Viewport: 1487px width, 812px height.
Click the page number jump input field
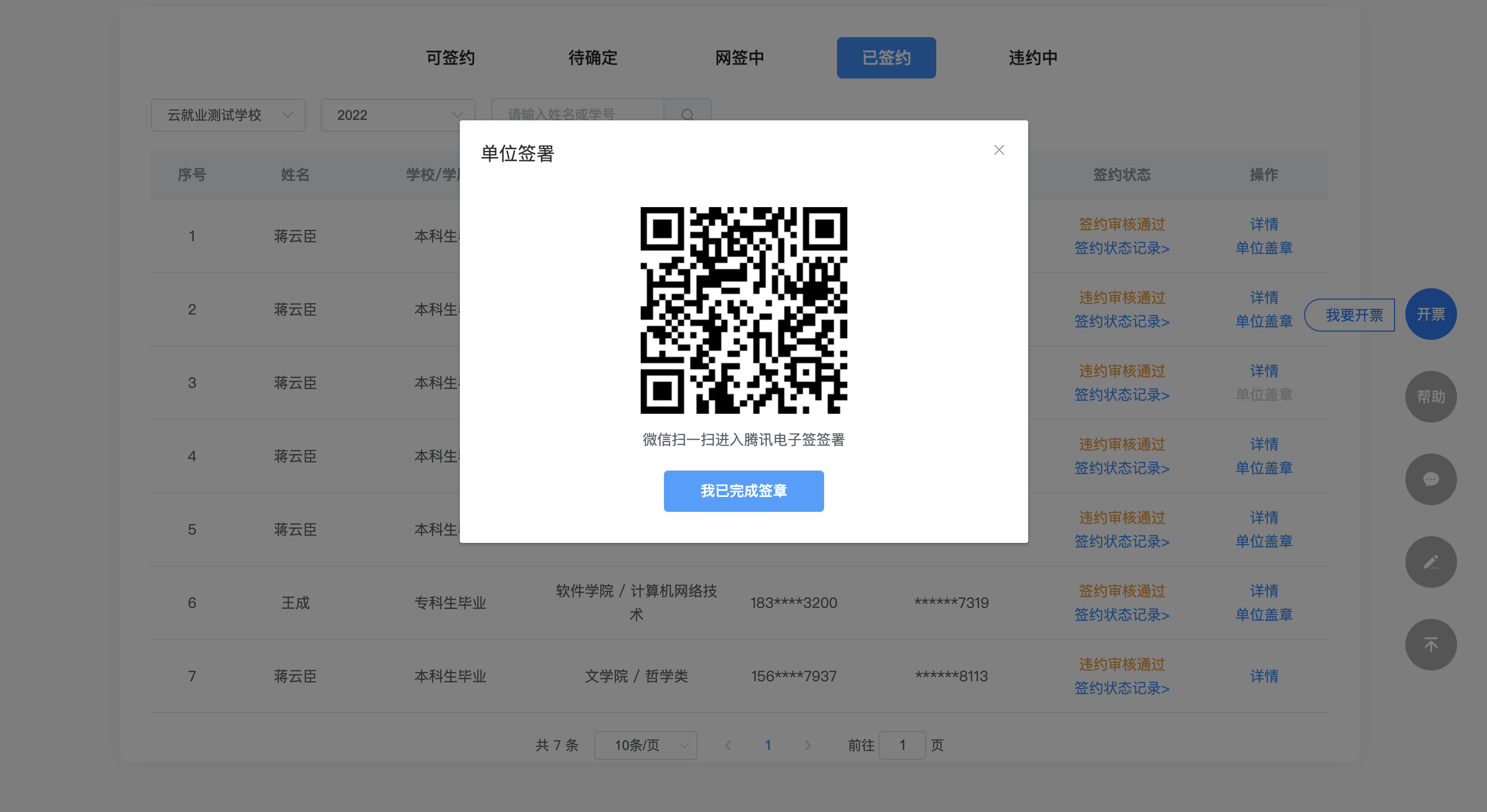902,745
